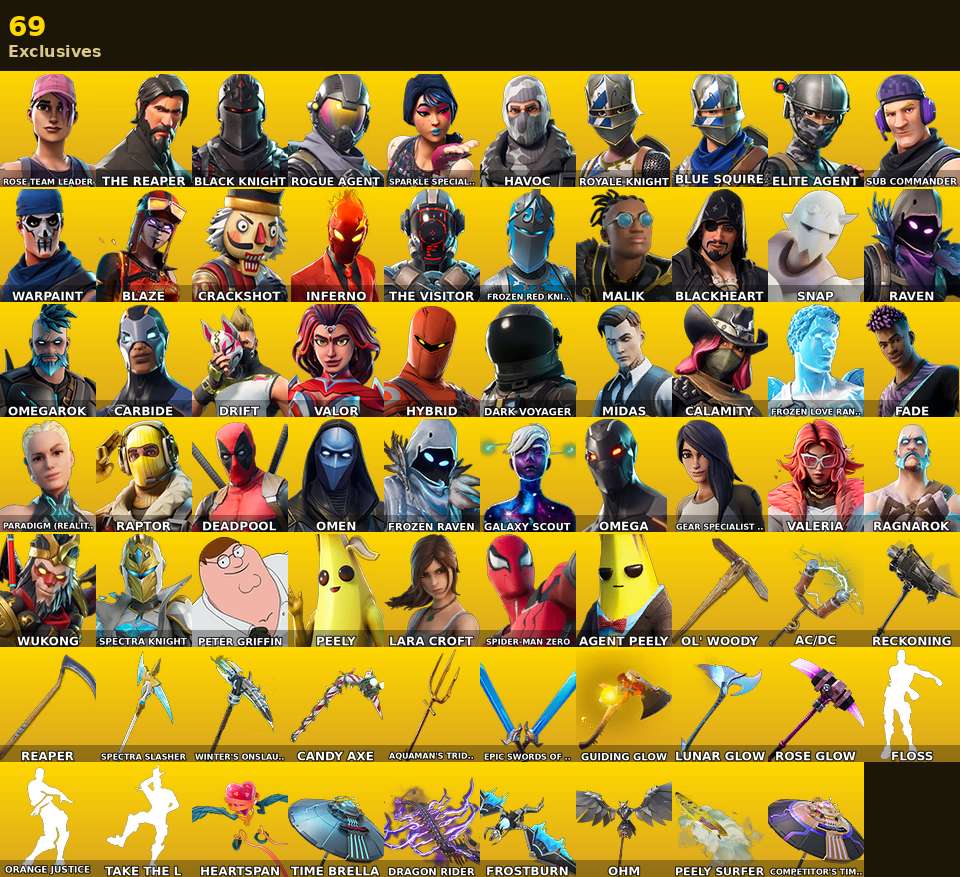
Task: Select the Wukong skin tile
Action: click(48, 590)
